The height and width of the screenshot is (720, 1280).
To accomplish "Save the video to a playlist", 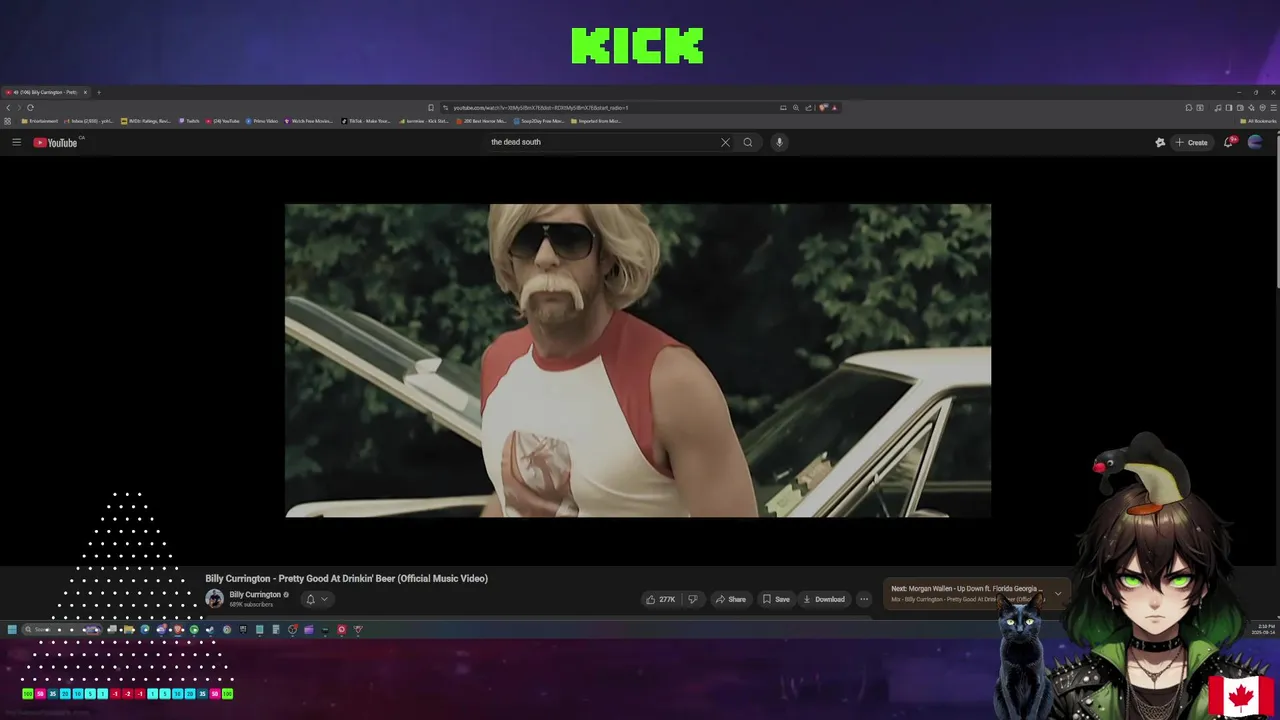I will (x=776, y=599).
